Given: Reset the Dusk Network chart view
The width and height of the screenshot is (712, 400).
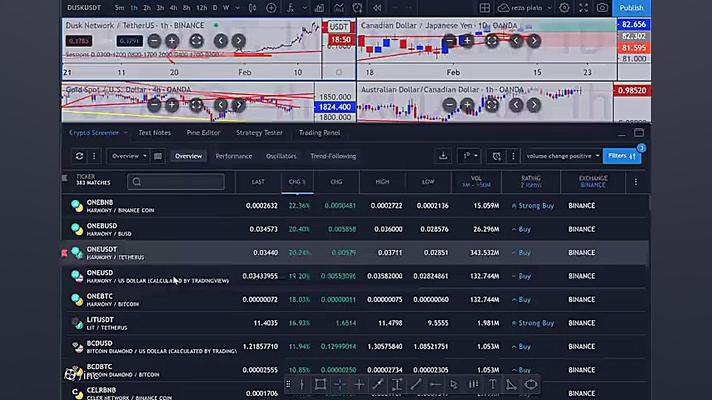Looking at the screenshot, I should (x=196, y=41).
